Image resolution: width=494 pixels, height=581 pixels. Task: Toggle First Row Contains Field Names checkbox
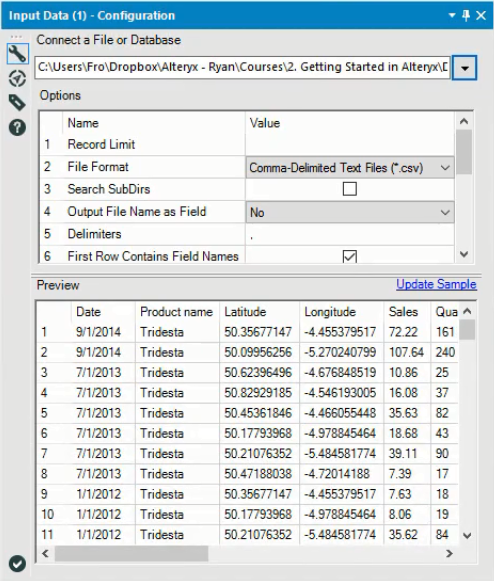pyautogui.click(x=349, y=256)
